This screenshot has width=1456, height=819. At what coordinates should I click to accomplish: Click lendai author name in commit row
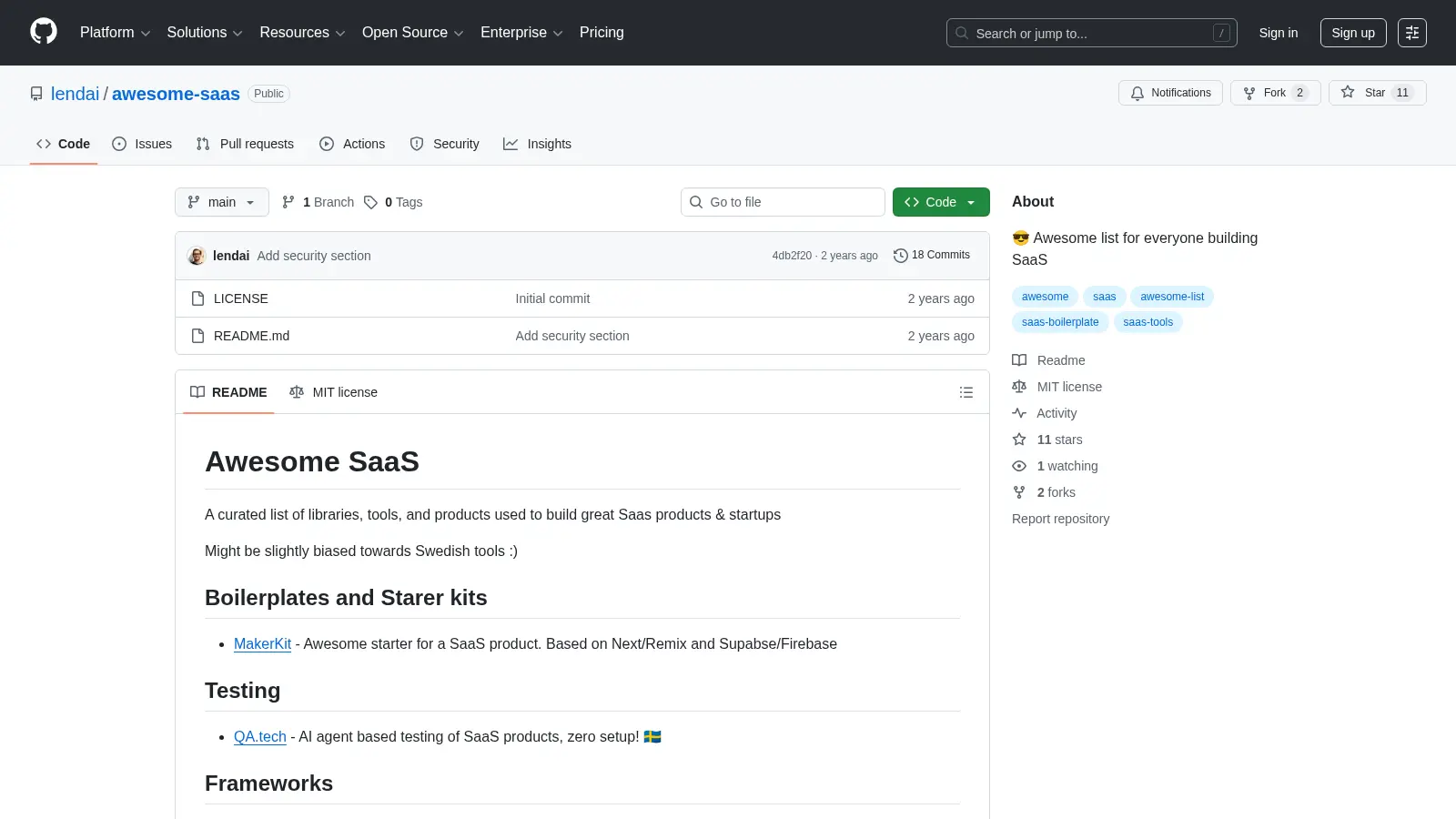pos(231,256)
